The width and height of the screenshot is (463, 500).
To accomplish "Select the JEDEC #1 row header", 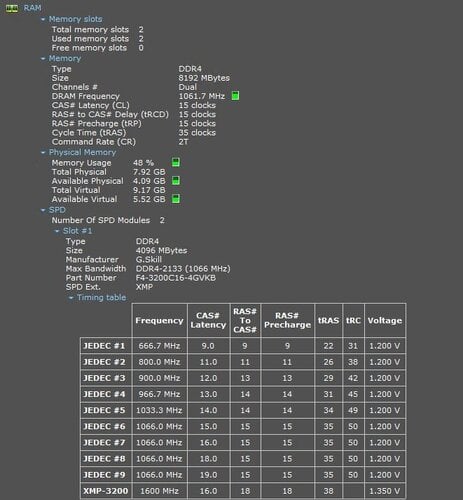I will (x=106, y=346).
